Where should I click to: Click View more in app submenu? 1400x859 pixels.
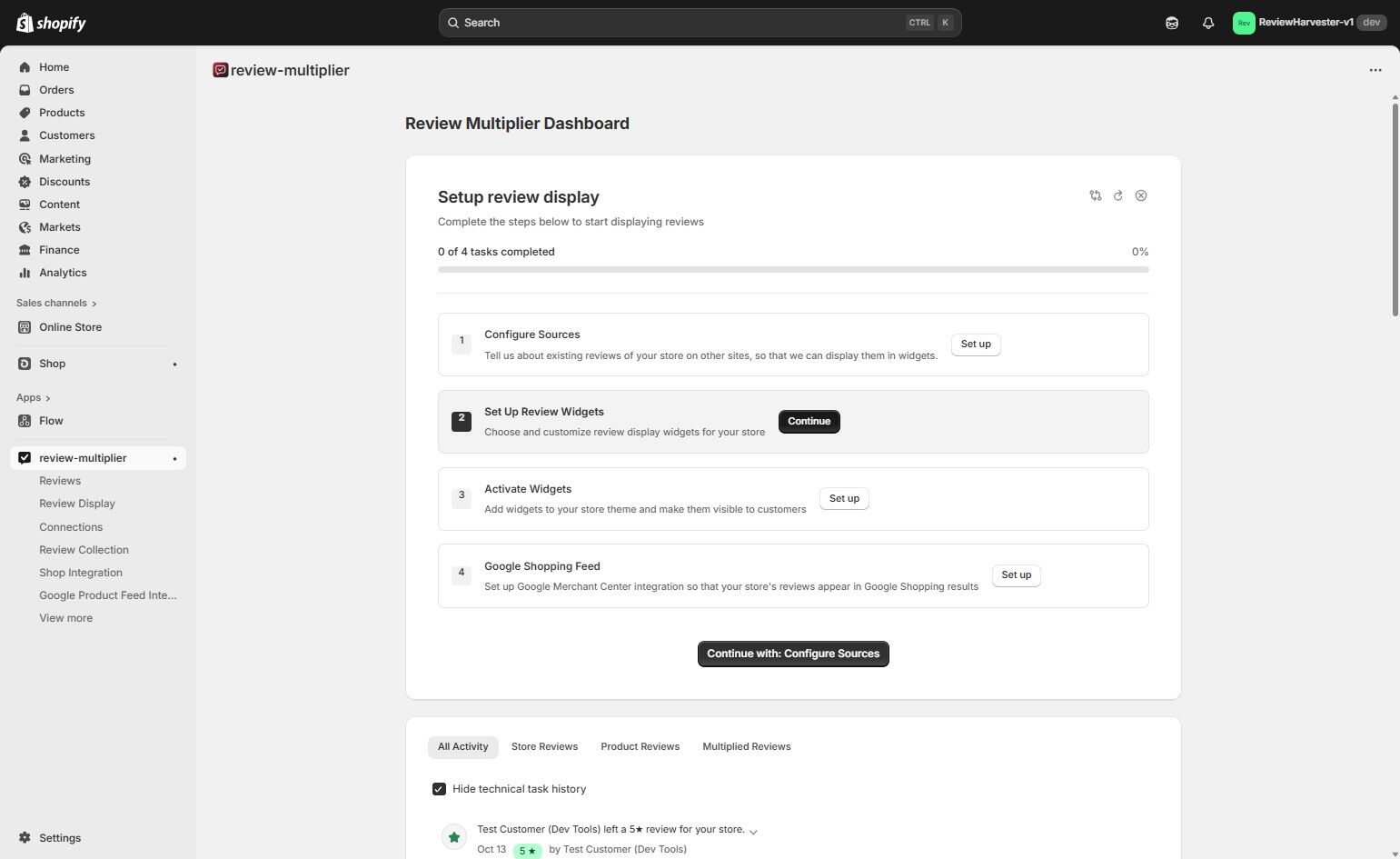[x=65, y=618]
